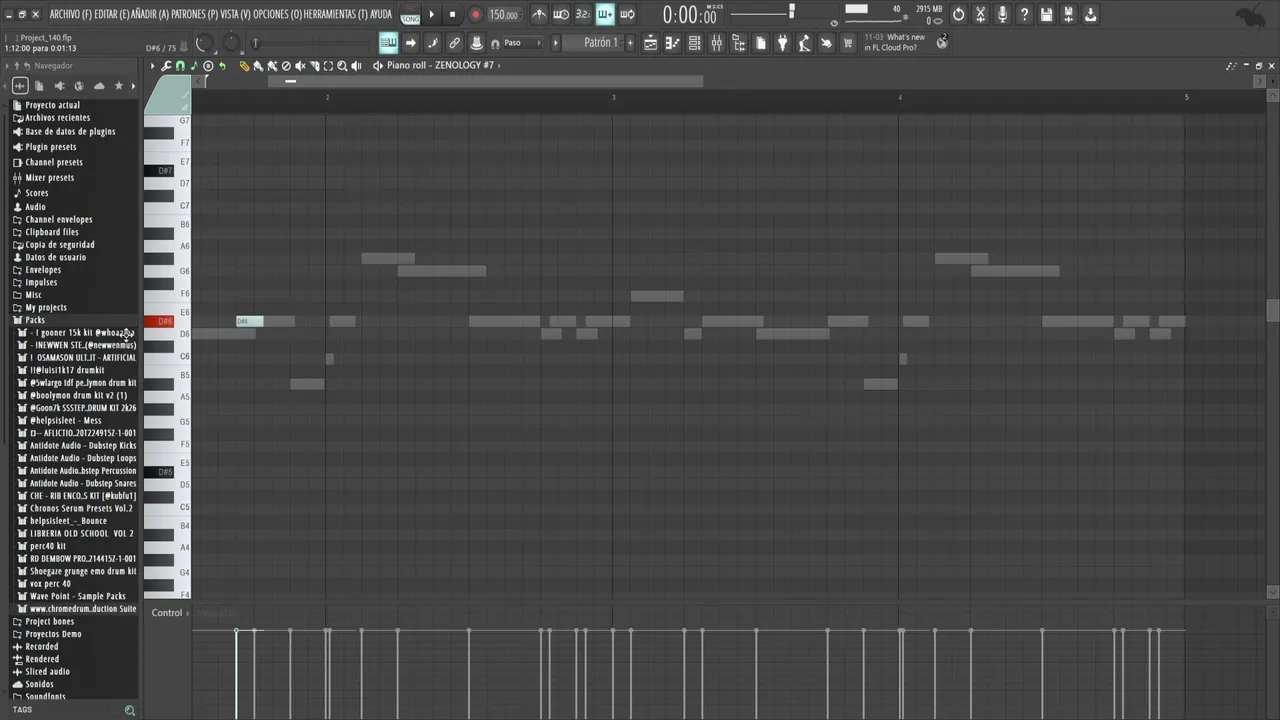Viewport: 1280px width, 720px height.
Task: Open the piano roll wrench tools menu
Action: coord(166,66)
